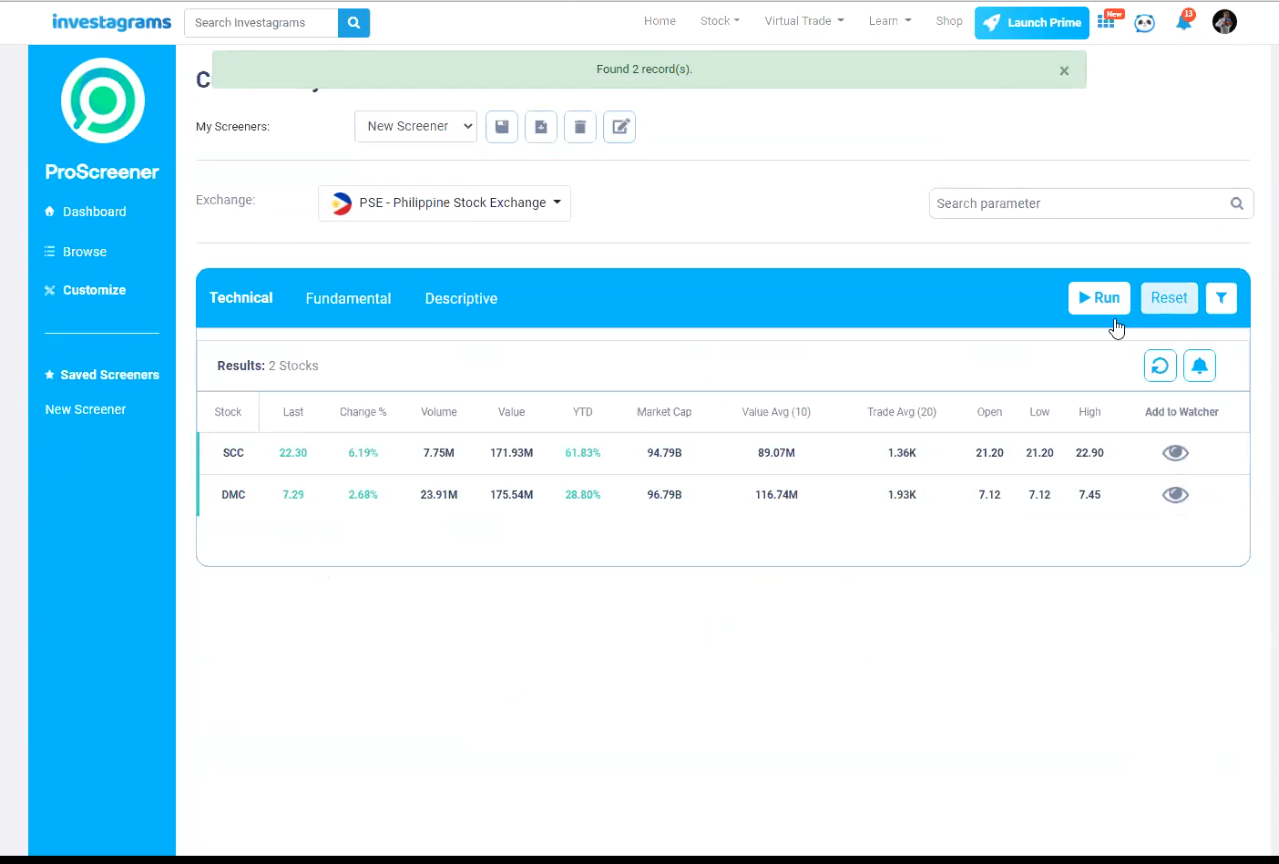Dismiss the Found 2 record(s) notification
The height and width of the screenshot is (864, 1279).
tap(1064, 71)
